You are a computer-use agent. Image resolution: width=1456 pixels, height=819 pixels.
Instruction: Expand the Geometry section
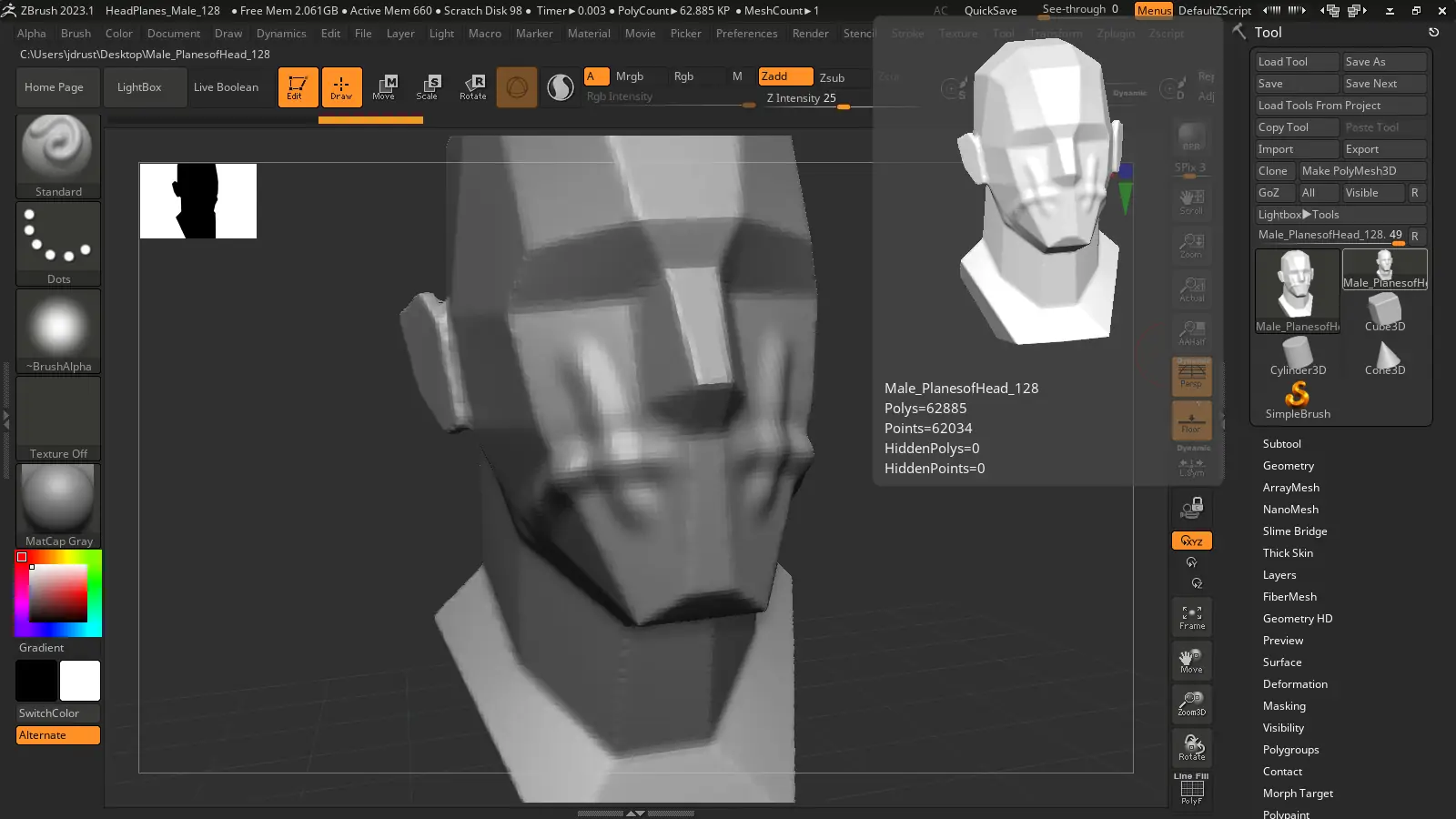1288,466
